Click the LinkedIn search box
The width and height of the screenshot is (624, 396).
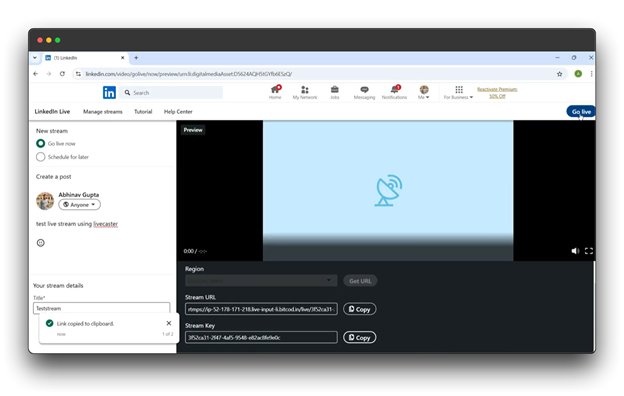pos(171,92)
